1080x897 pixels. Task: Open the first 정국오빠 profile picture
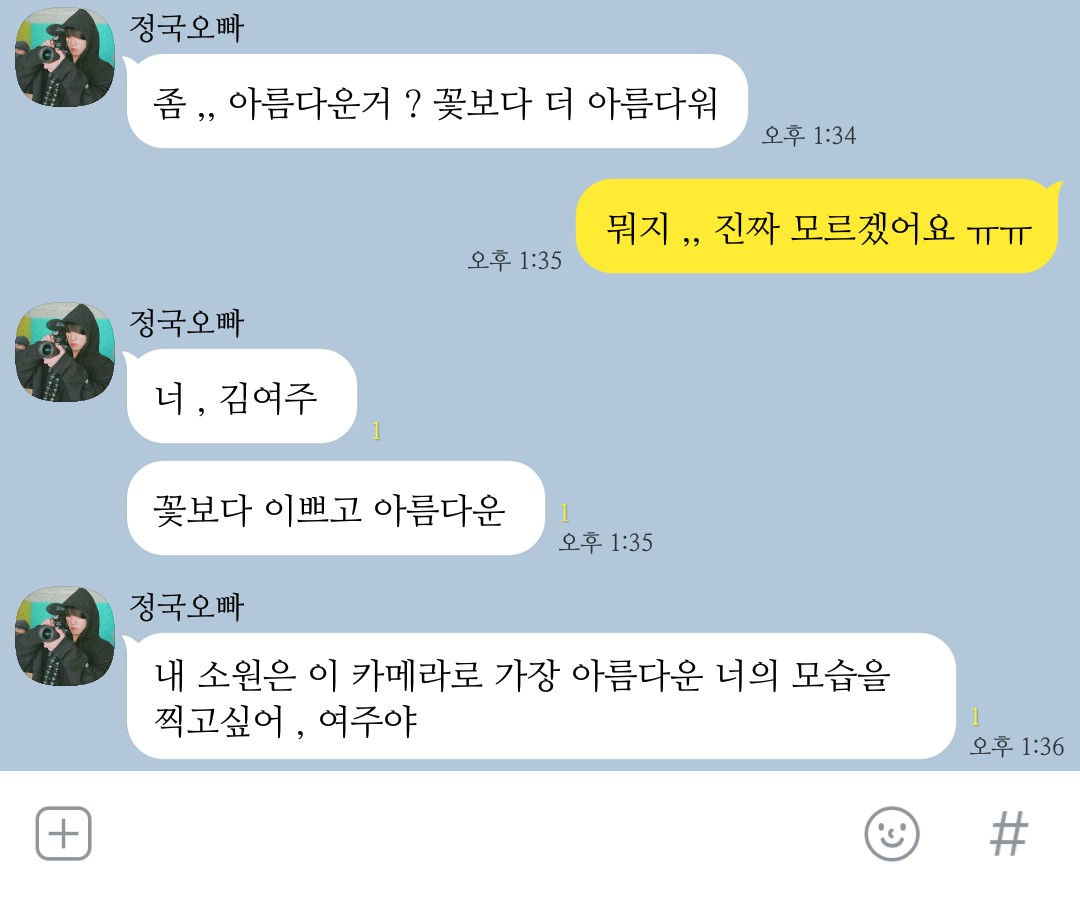(65, 58)
